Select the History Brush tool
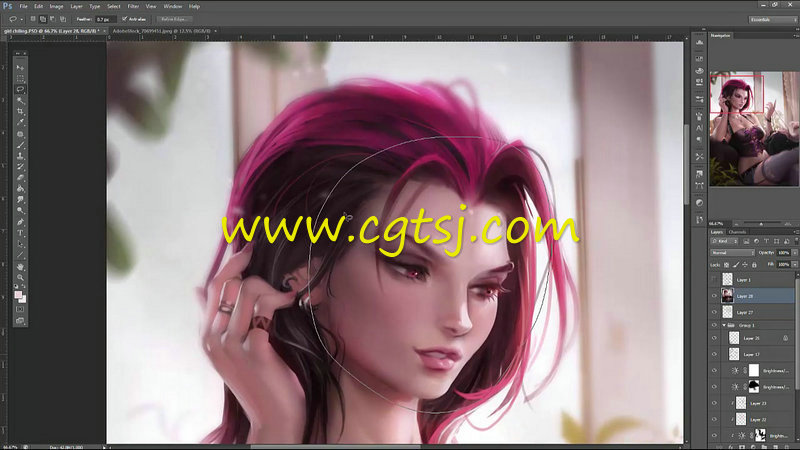800x450 pixels. click(x=20, y=167)
